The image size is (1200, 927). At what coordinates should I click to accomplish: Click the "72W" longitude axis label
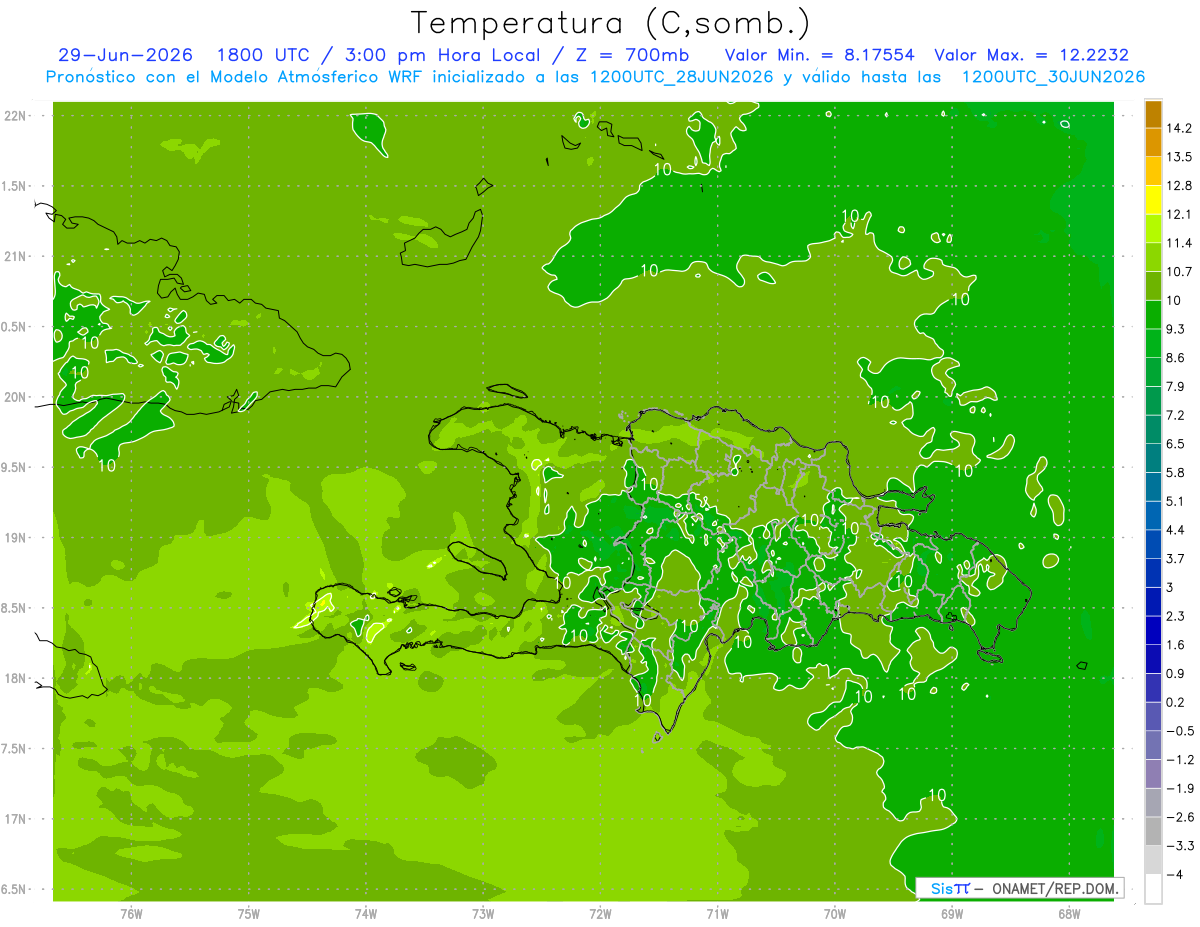point(600,914)
